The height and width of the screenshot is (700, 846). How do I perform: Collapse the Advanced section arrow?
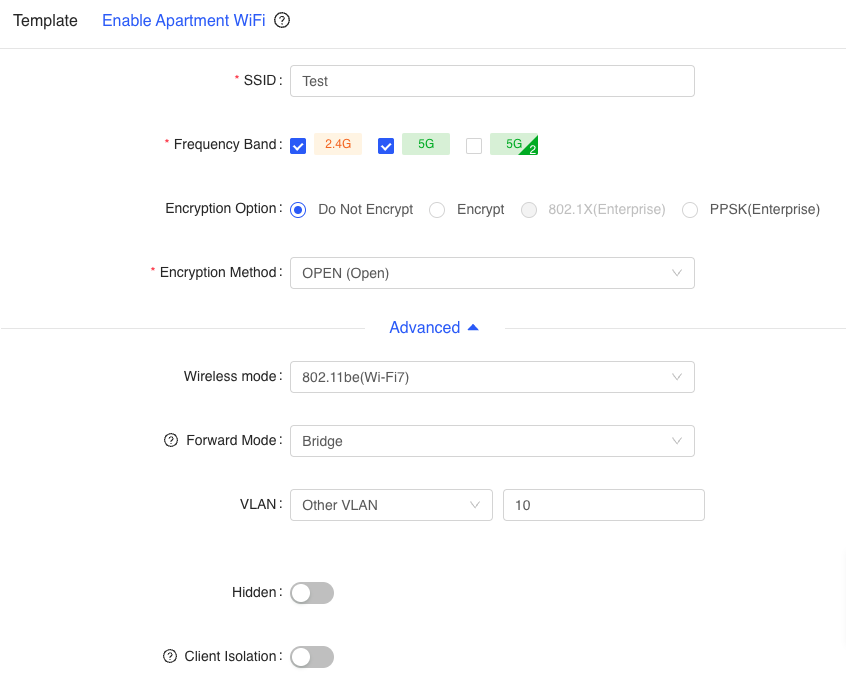tap(473, 328)
